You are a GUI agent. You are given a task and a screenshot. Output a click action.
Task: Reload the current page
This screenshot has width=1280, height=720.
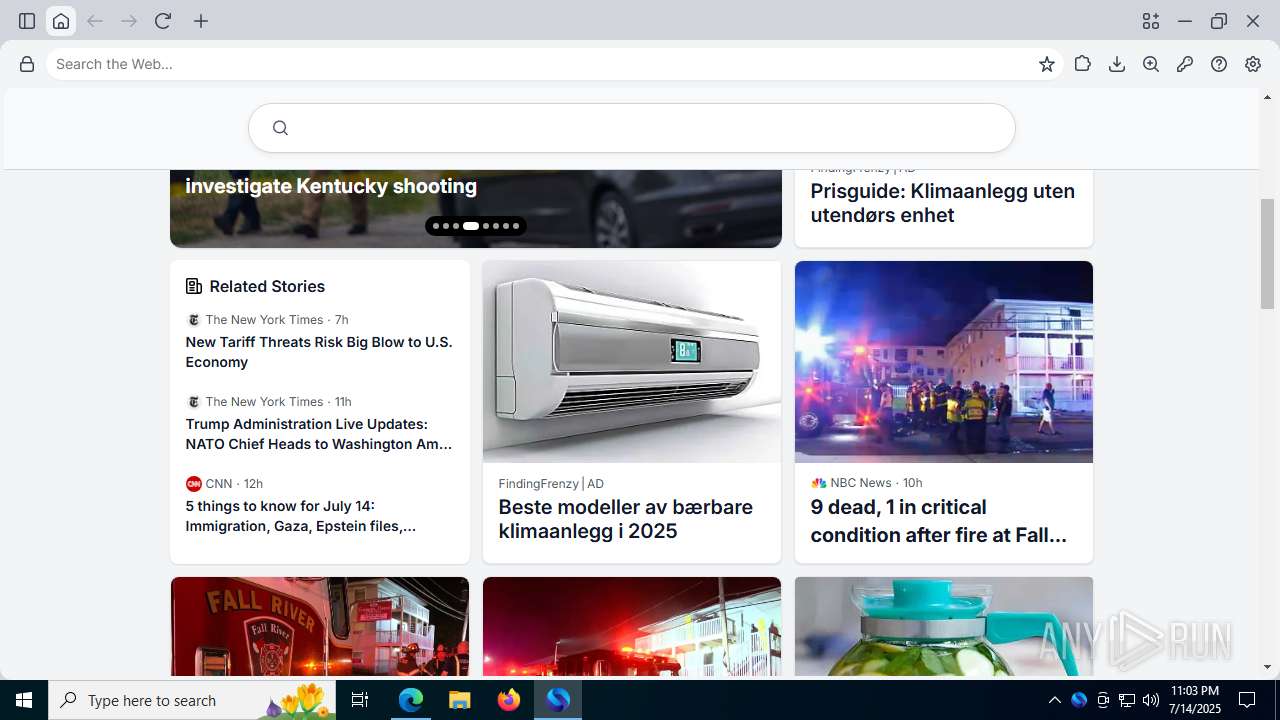(163, 21)
